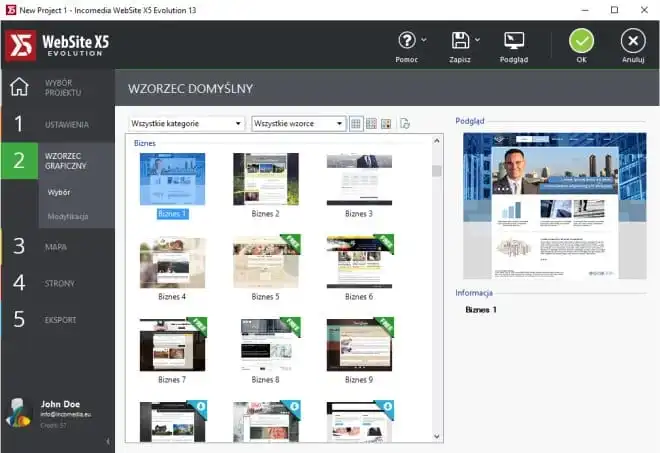Switch to small thumbnails grid view
Viewport: 660px width, 453px height.
(356, 124)
